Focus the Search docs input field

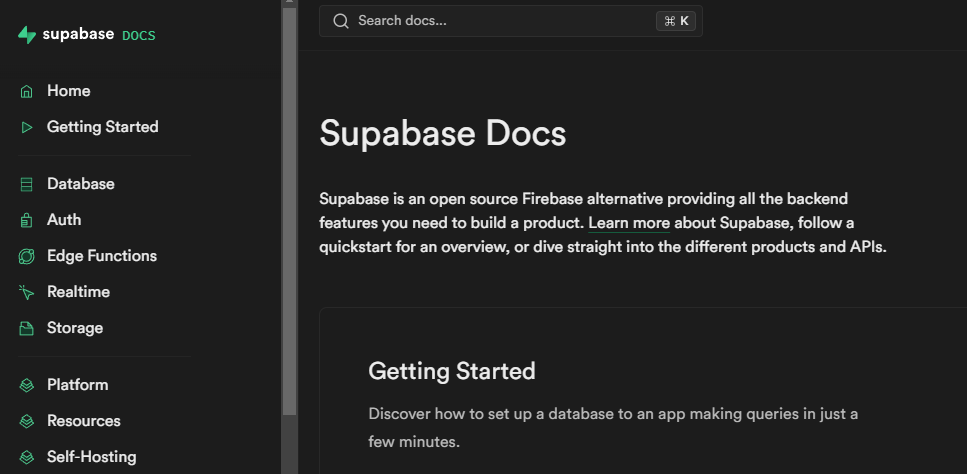tap(511, 21)
